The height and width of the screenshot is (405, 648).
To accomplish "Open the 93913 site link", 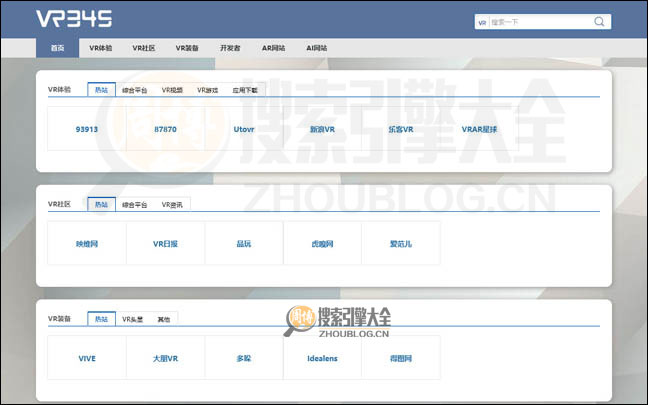I will click(x=87, y=129).
